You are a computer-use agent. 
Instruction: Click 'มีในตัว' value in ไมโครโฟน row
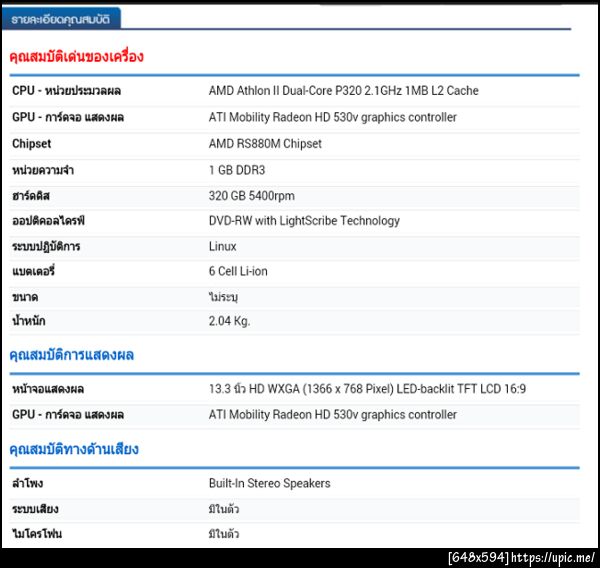click(224, 534)
